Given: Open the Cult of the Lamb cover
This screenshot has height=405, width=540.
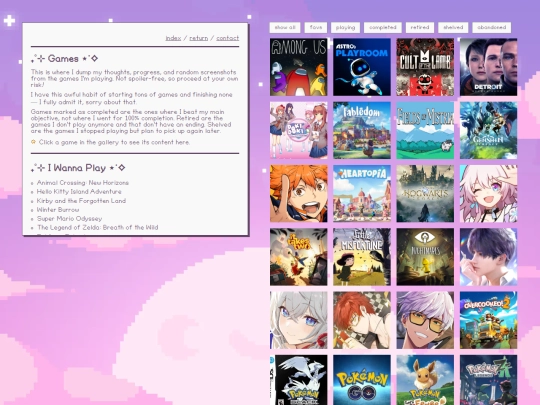Looking at the screenshot, I should pyautogui.click(x=425, y=67).
